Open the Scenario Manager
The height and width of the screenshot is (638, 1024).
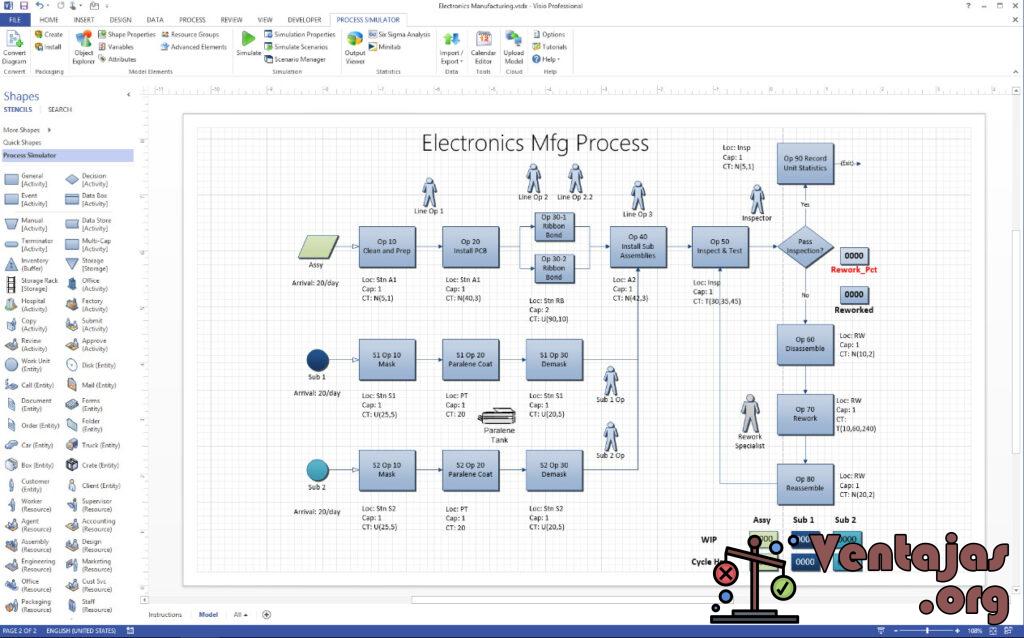coord(295,59)
